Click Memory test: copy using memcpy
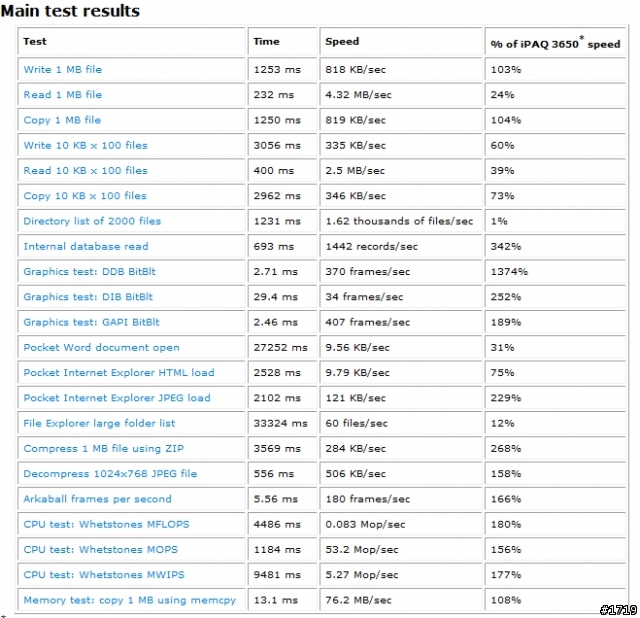Image resolution: width=640 pixels, height=618 pixels. click(130, 600)
